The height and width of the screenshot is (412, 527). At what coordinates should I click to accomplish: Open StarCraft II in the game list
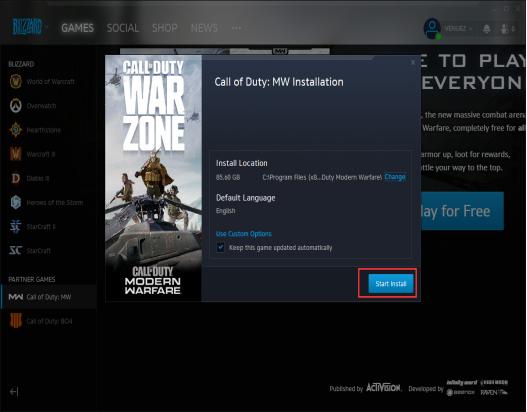(33, 227)
